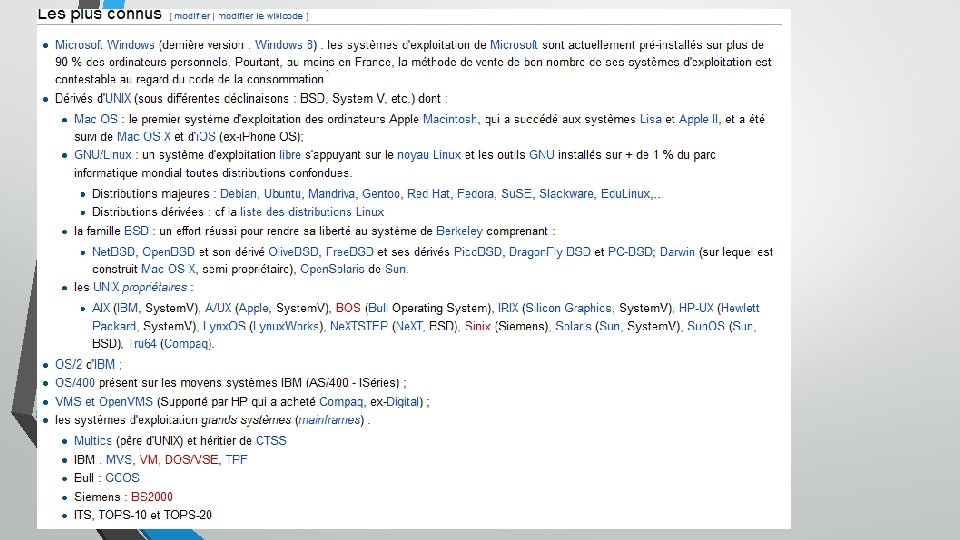
Task: Open the Mandriva link
Action: (x=331, y=193)
